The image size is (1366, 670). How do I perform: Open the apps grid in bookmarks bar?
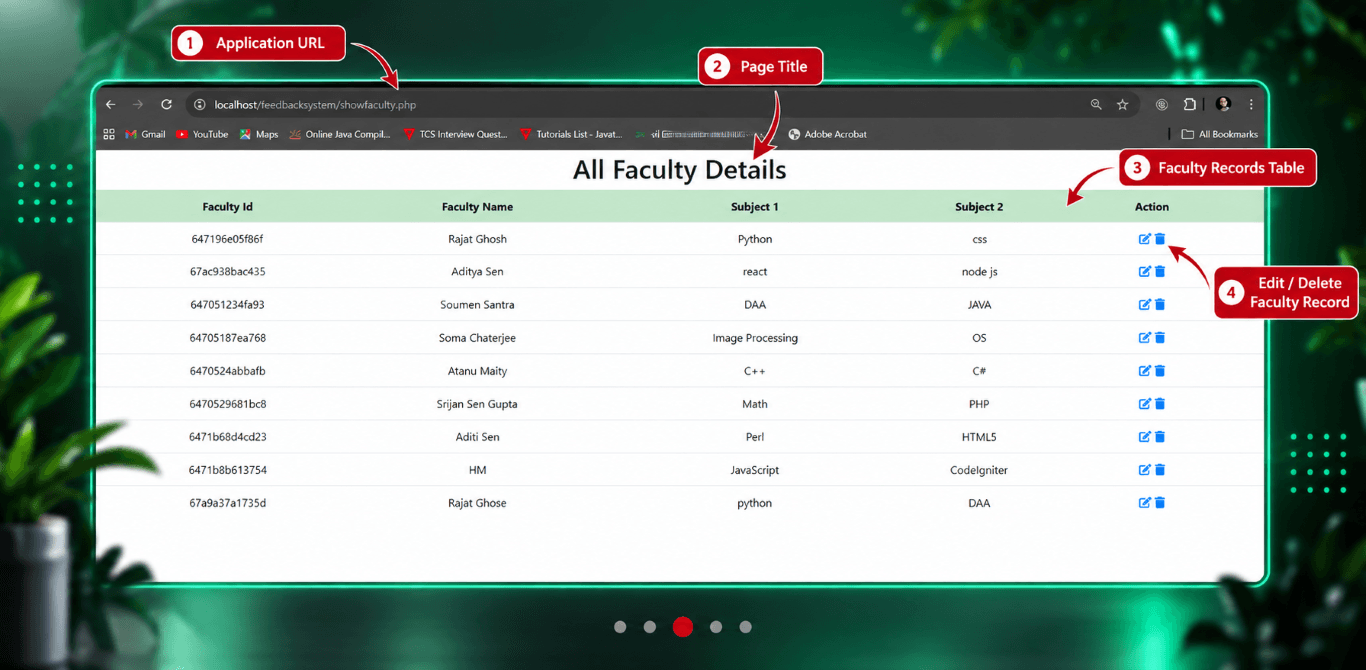coord(109,134)
